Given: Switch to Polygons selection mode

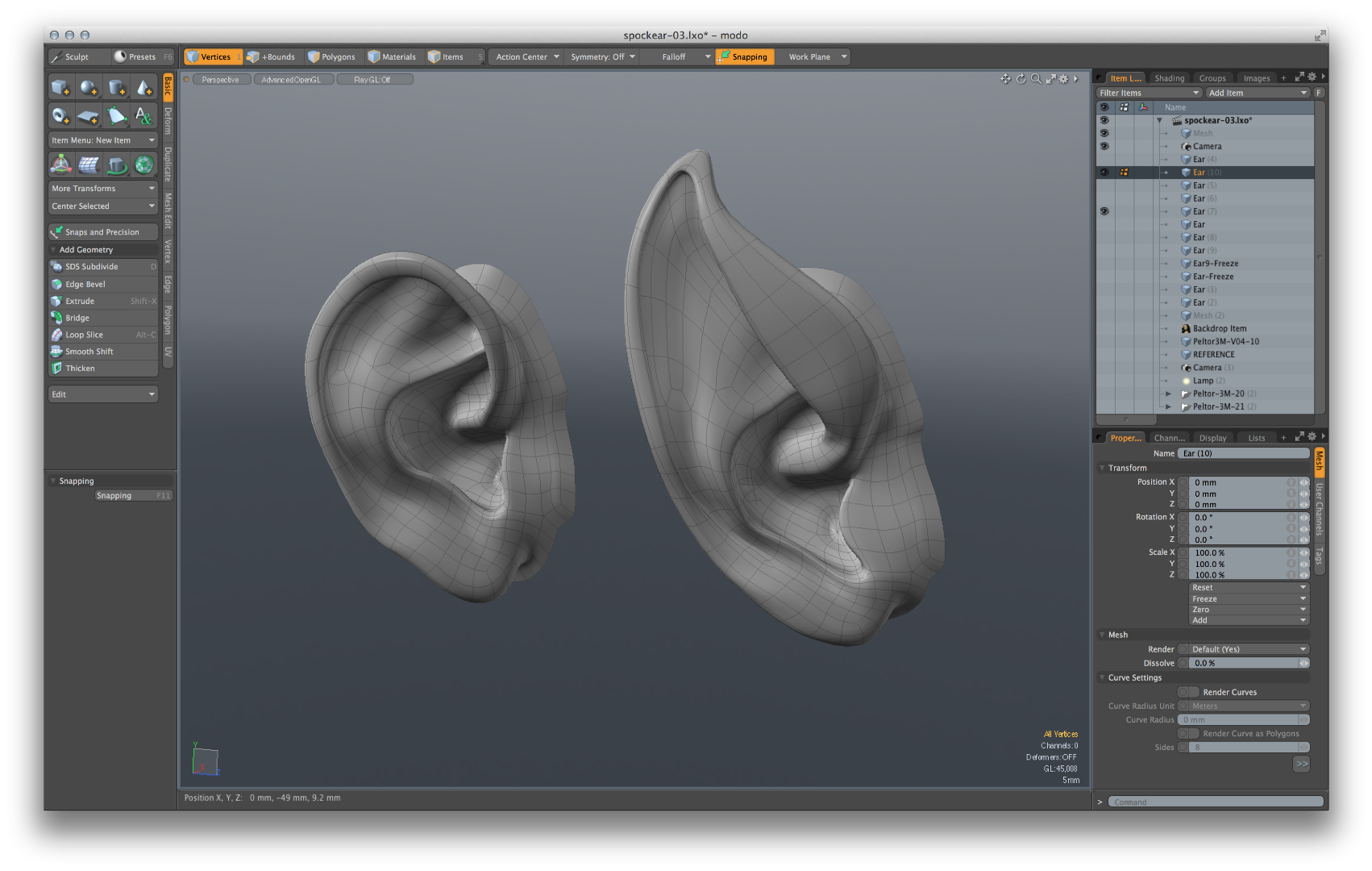Looking at the screenshot, I should [332, 57].
